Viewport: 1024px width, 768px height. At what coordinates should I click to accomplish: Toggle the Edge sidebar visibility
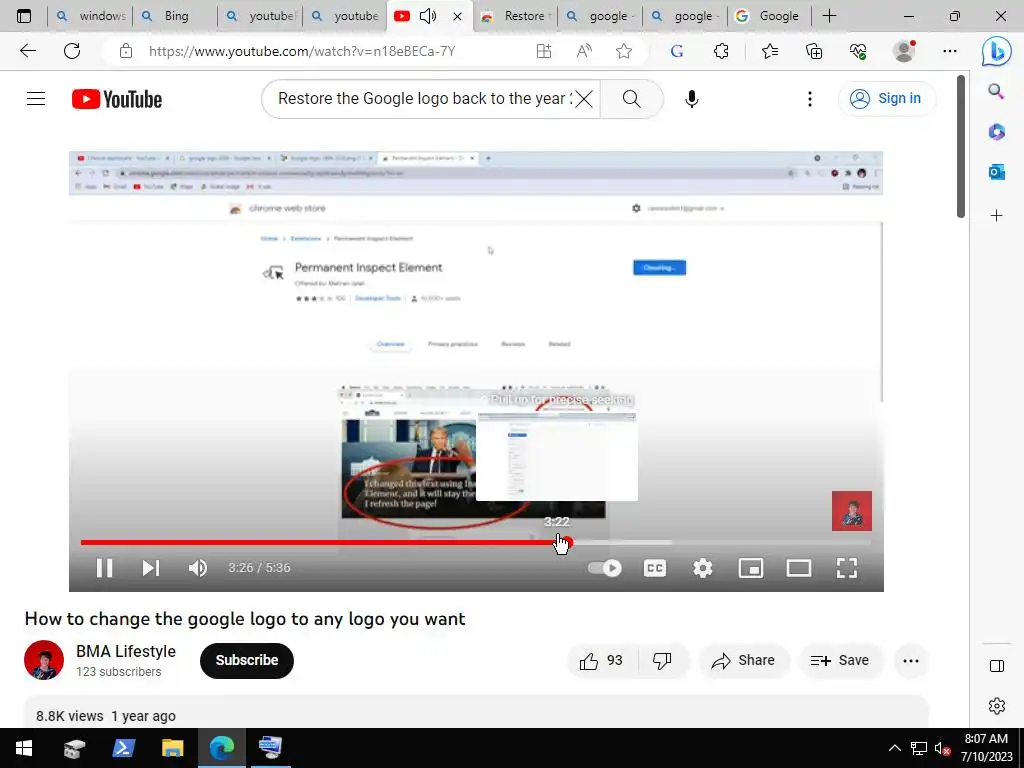tap(997, 666)
